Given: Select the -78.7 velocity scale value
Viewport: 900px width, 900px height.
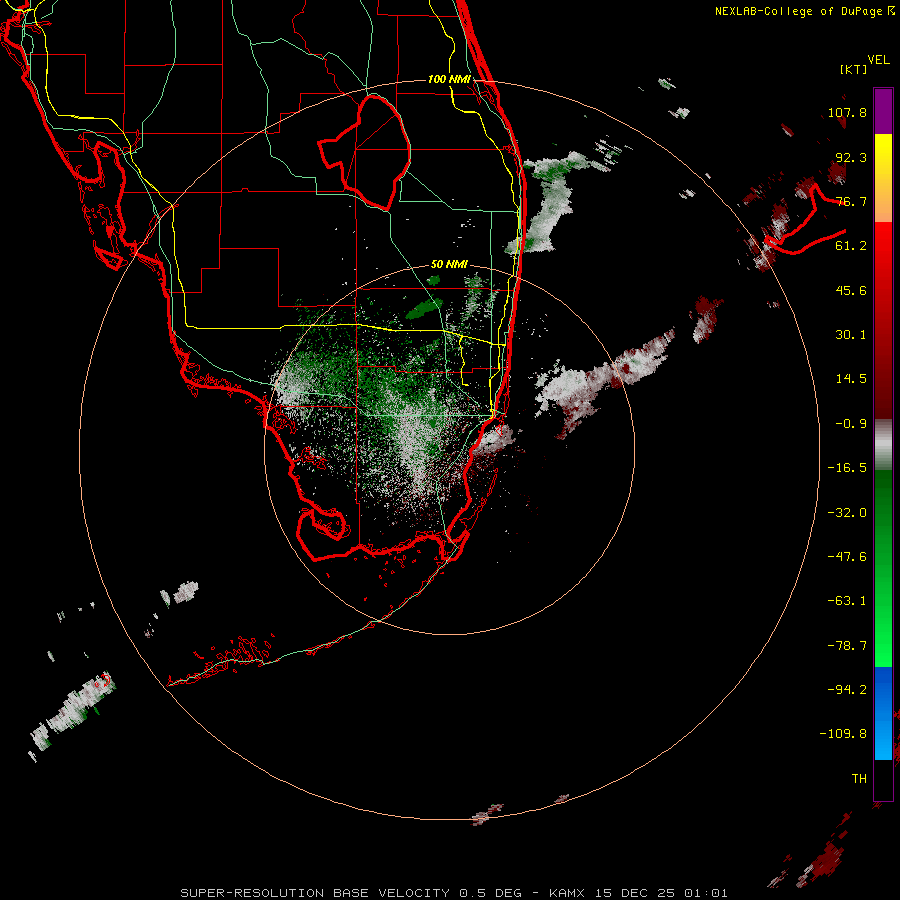Looking at the screenshot, I should point(847,646).
